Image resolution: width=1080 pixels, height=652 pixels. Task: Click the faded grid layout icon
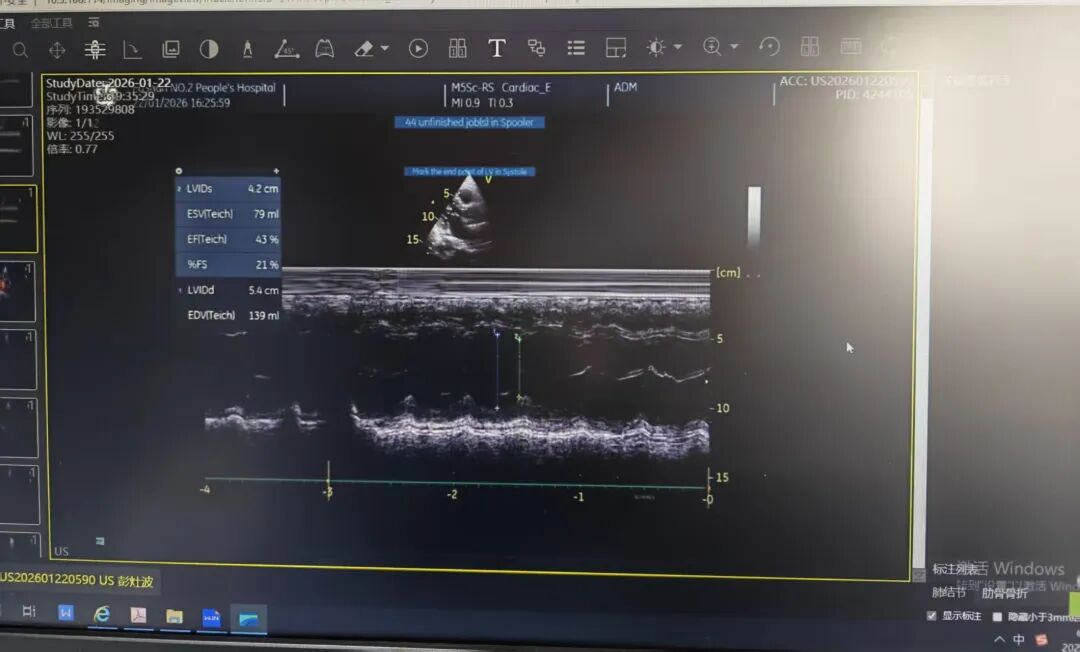(x=810, y=46)
